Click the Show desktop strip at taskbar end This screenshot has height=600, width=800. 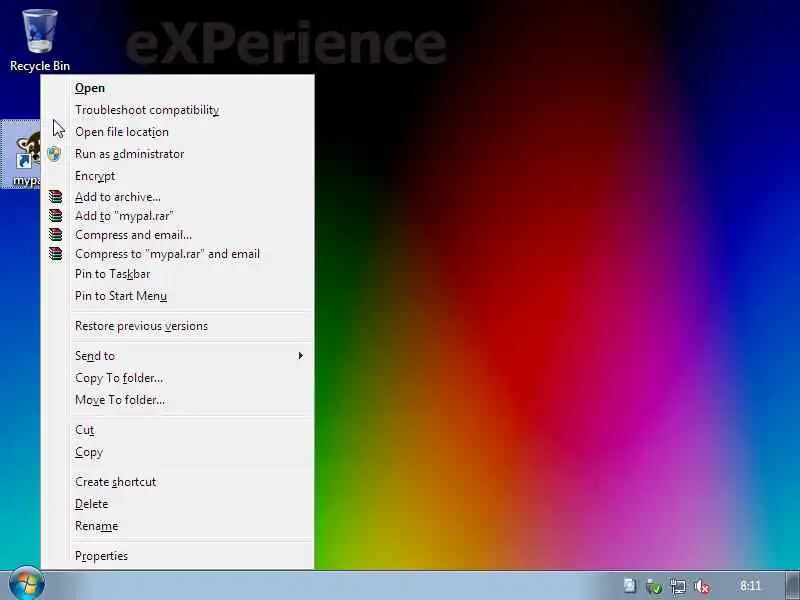point(792,585)
